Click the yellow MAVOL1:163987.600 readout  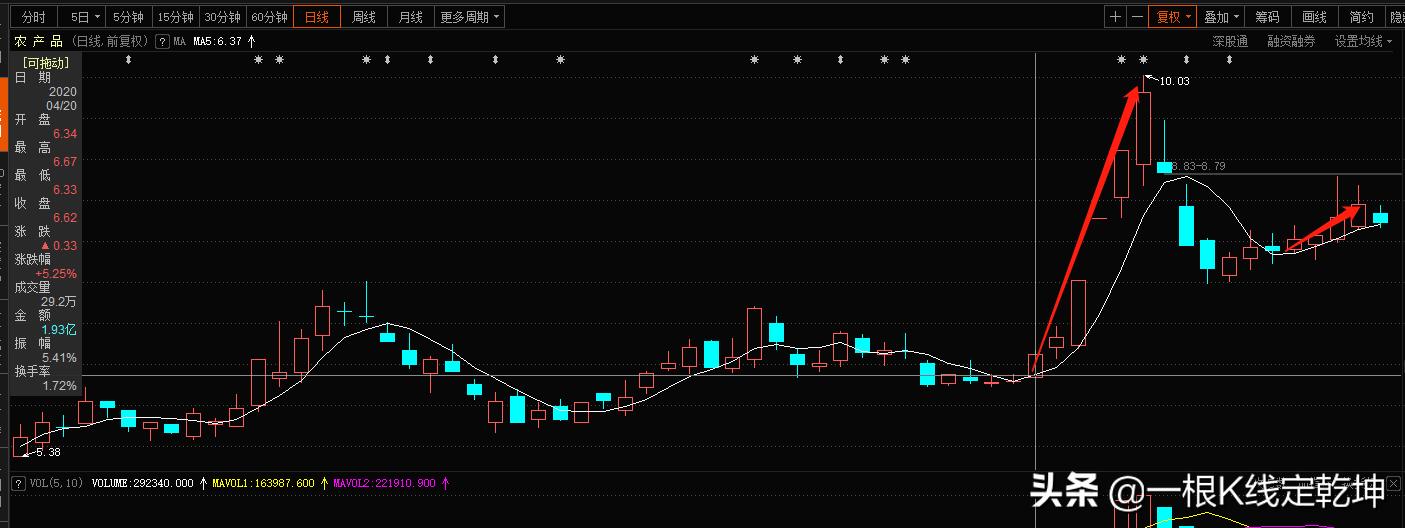point(262,482)
